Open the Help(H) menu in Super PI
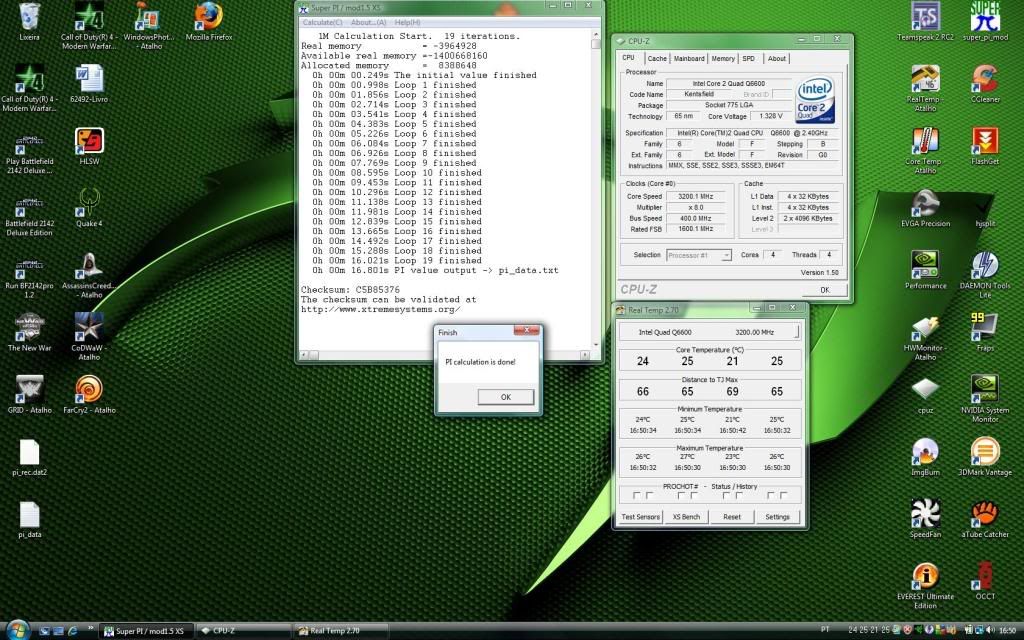Image resolution: width=1024 pixels, height=640 pixels. click(408, 22)
